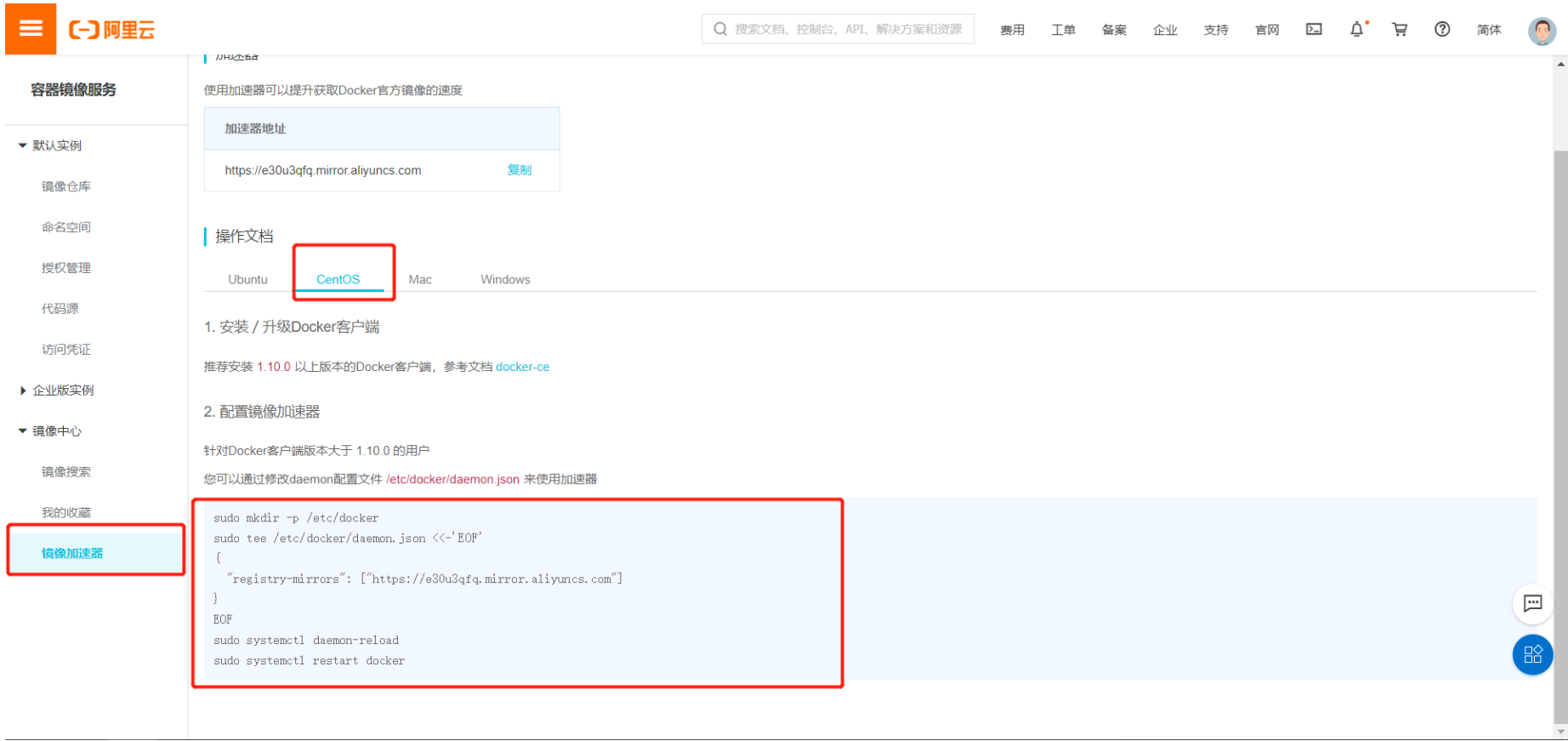Copy the accelerator address with 复制

coord(520,170)
